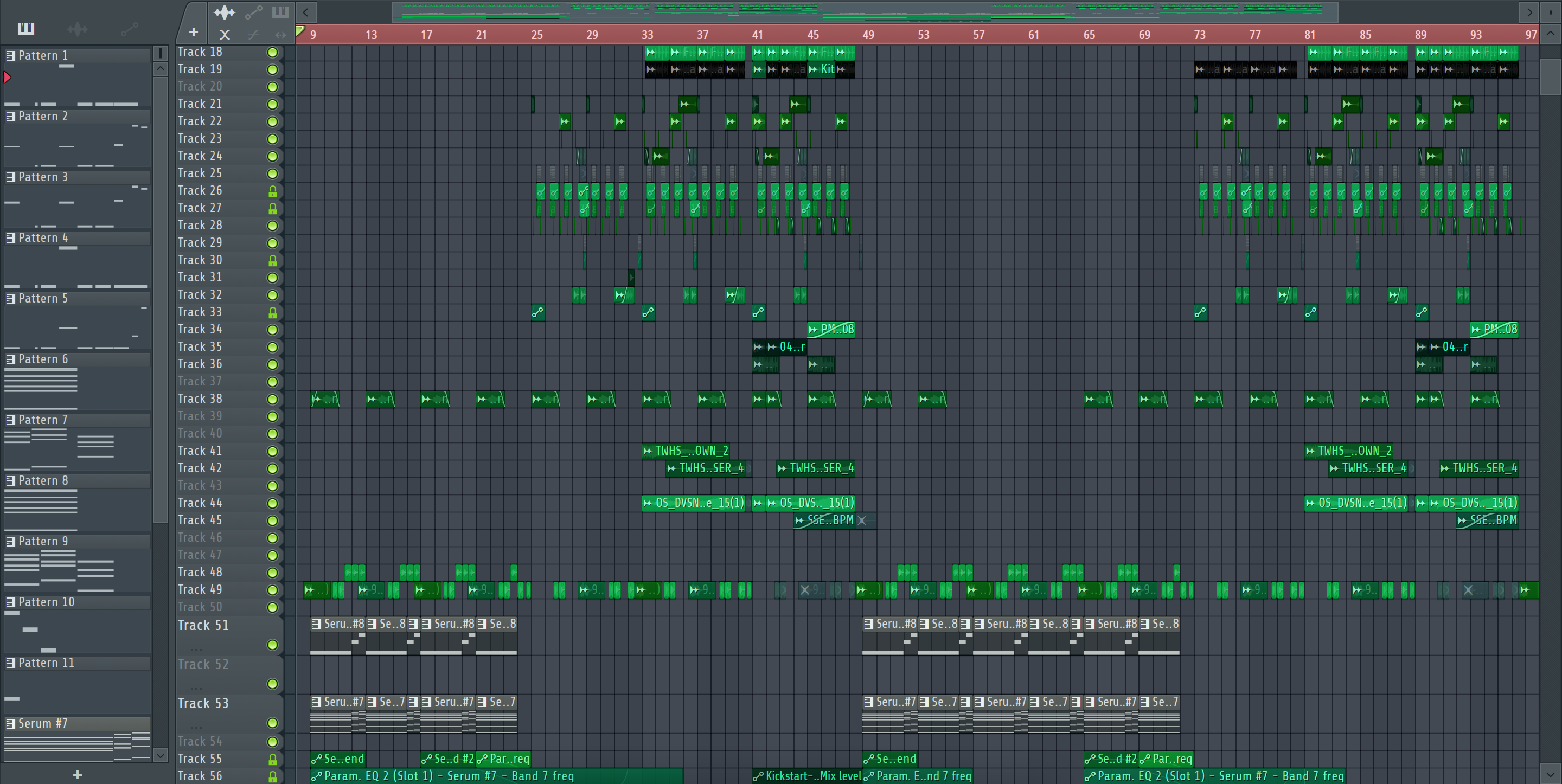Mute Track 18 with its green LED
The image size is (1562, 784).
(273, 53)
